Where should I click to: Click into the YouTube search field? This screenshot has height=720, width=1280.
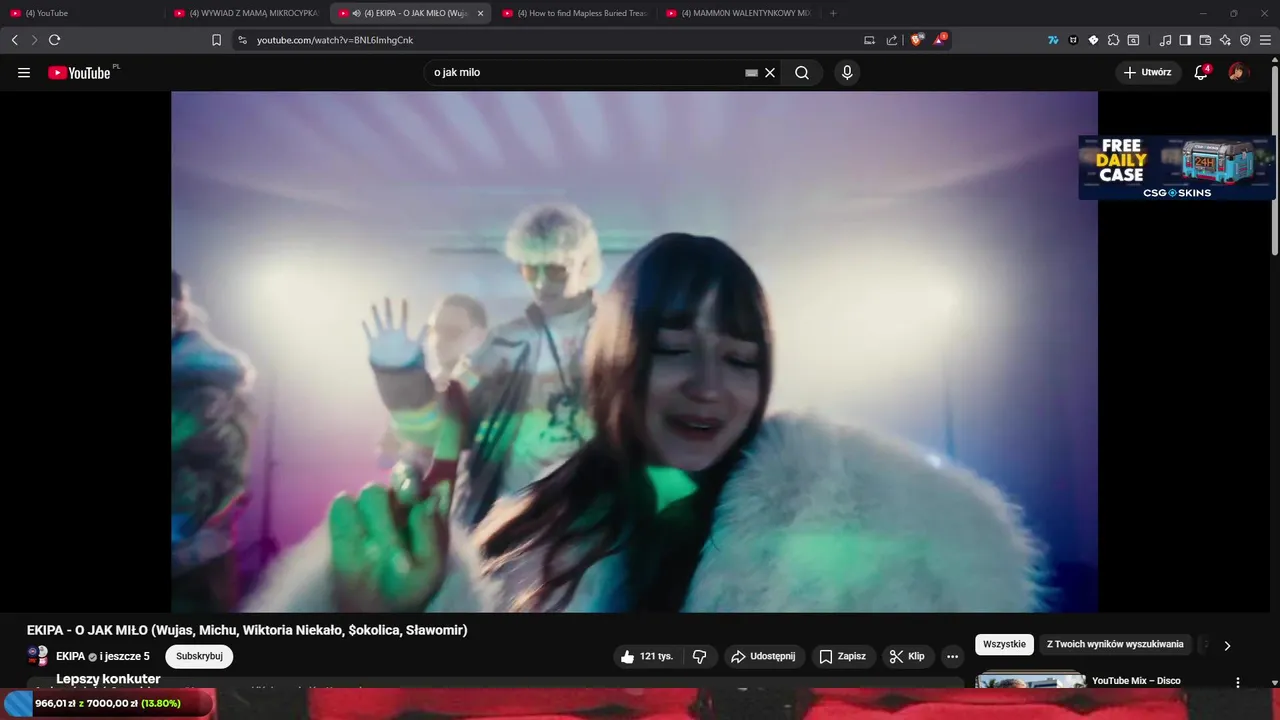point(585,73)
